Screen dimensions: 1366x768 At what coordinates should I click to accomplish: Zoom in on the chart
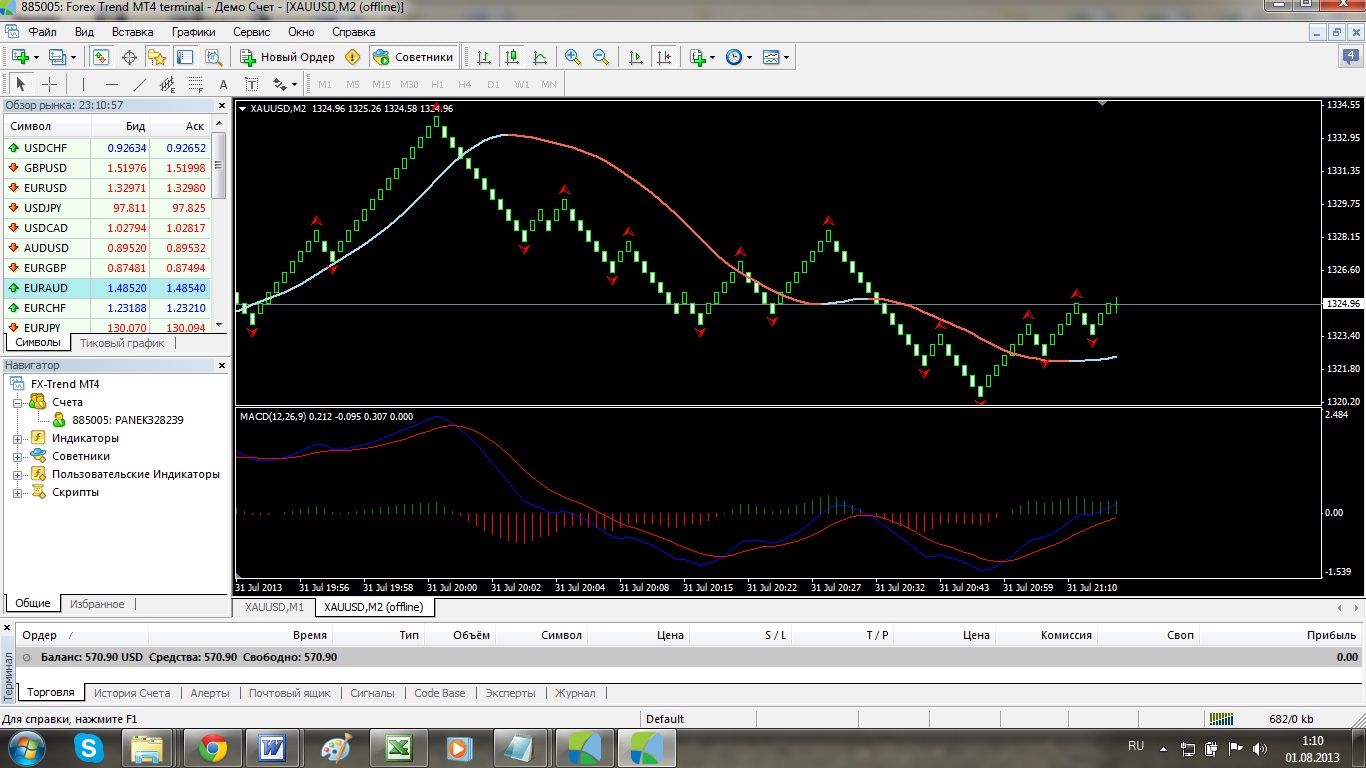tap(573, 57)
